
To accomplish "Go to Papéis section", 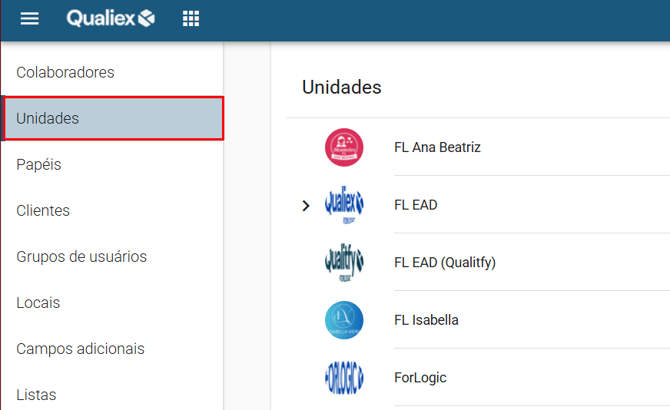I will coord(39,164).
